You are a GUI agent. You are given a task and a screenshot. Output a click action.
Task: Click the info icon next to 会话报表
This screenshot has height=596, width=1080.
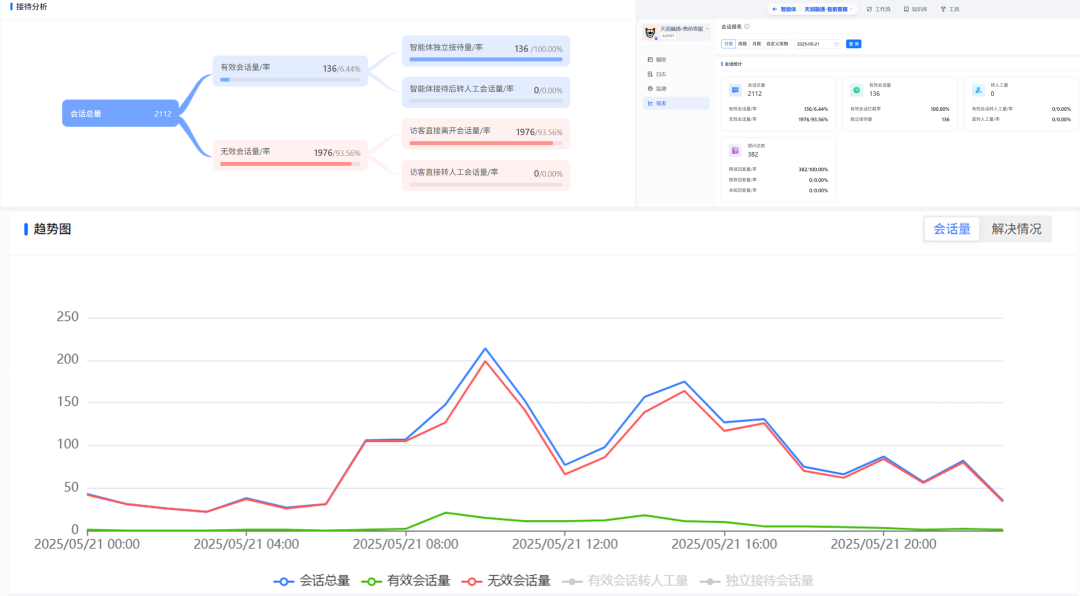point(747,26)
